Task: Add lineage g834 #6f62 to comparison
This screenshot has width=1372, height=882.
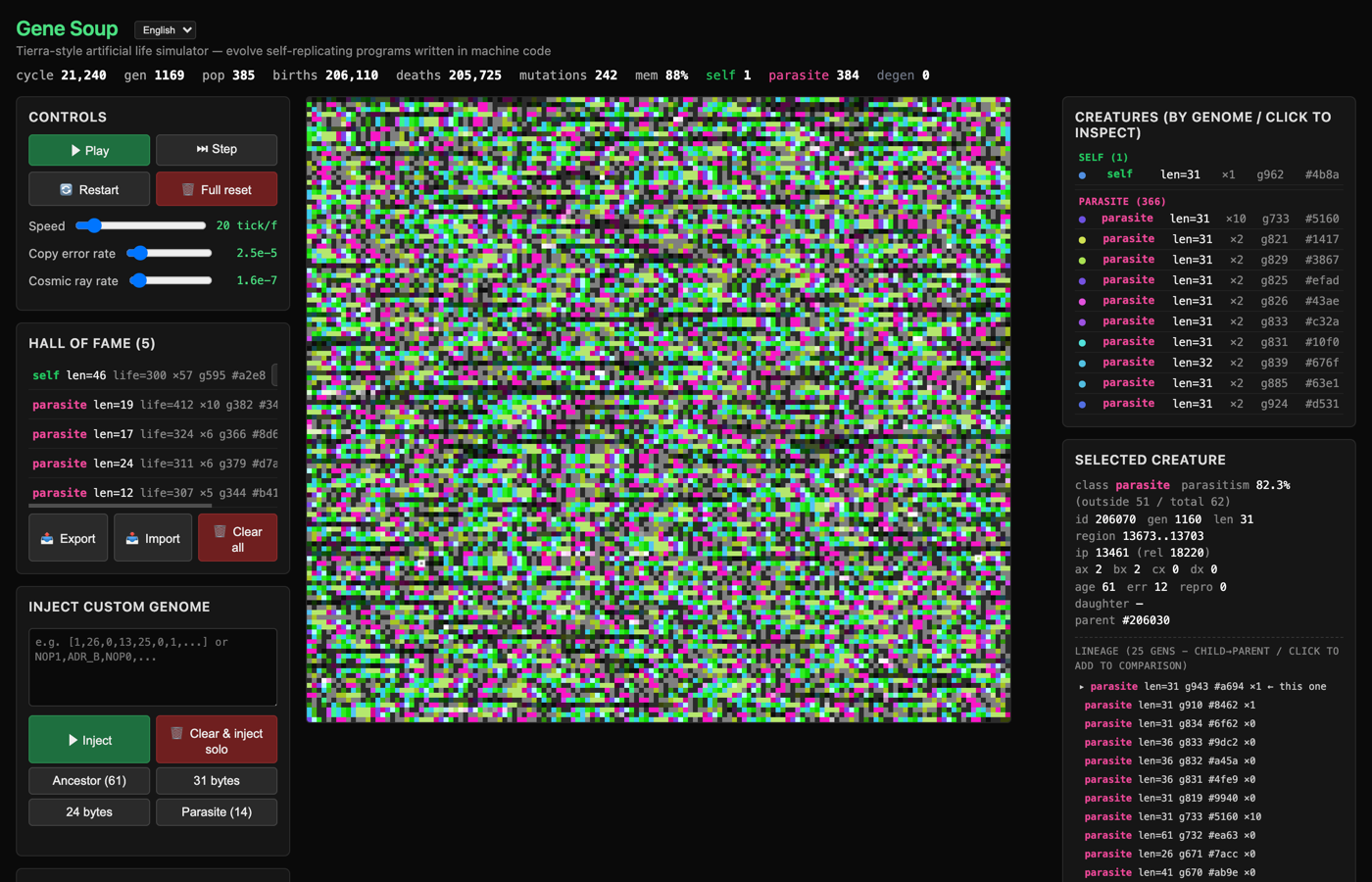Action: pos(1208,724)
